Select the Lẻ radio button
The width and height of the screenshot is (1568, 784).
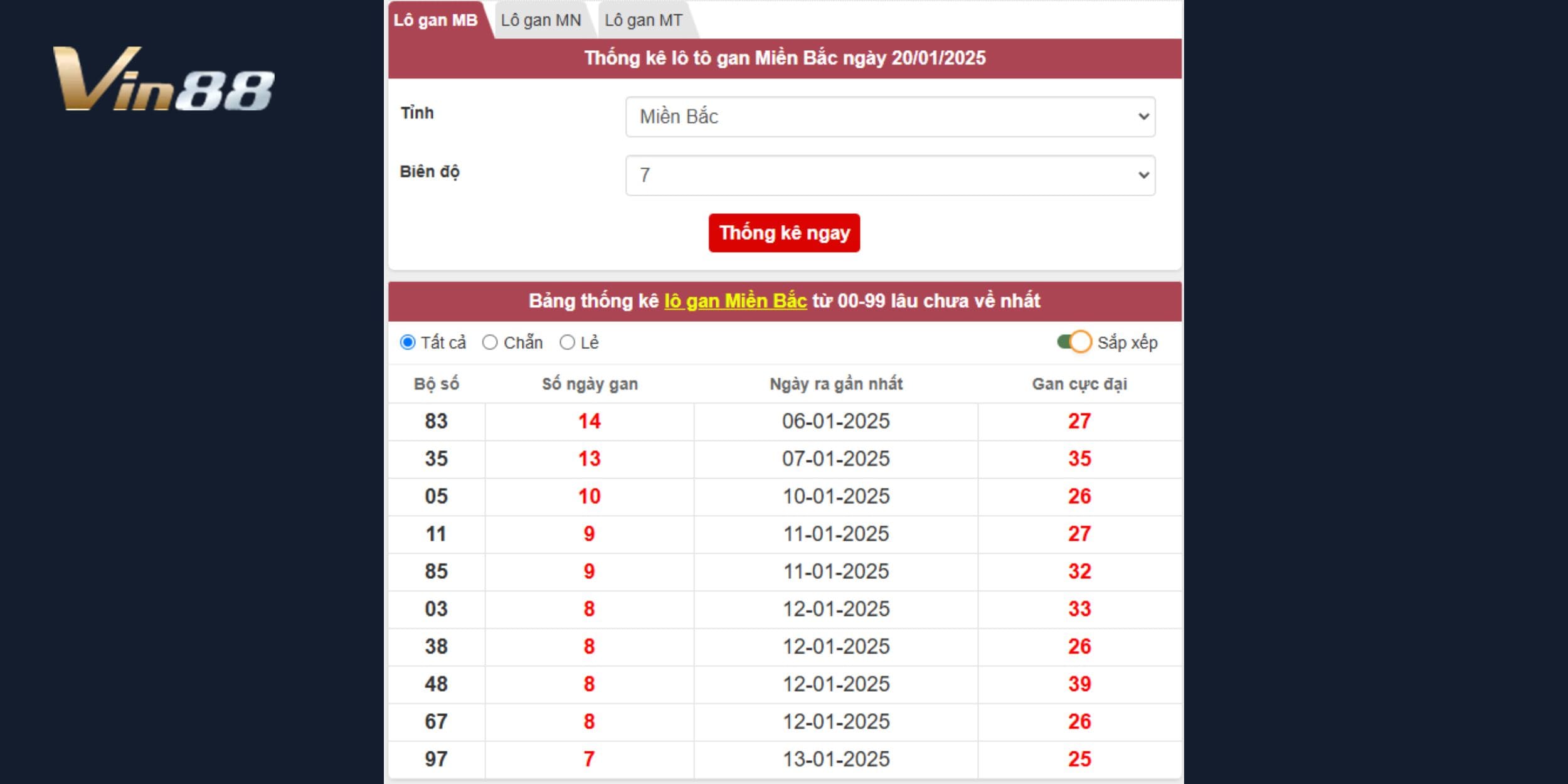click(x=567, y=342)
